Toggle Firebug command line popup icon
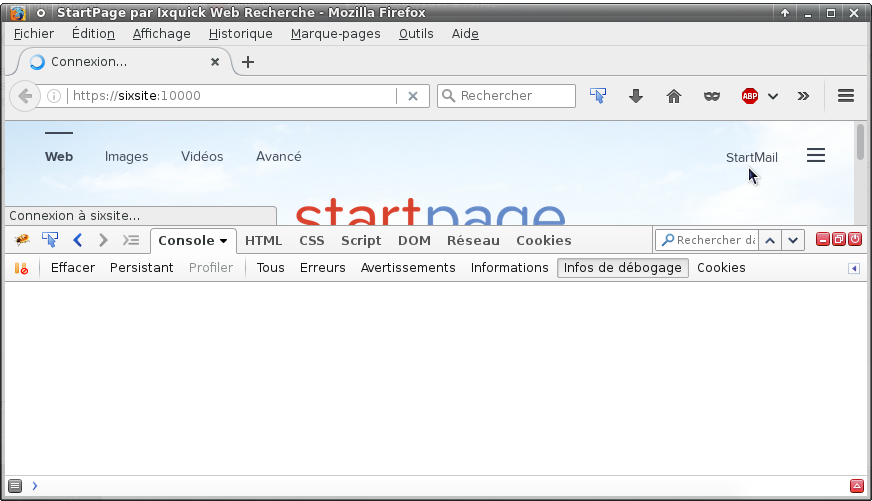872x501 pixels. [131, 240]
